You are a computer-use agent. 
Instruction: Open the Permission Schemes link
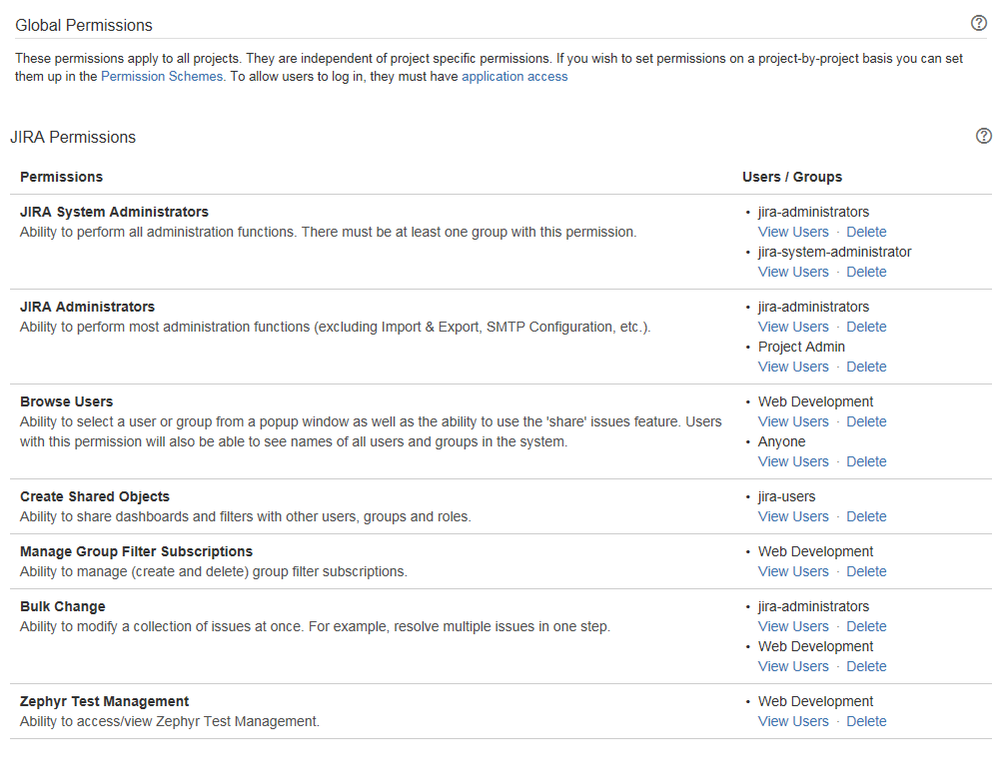162,76
